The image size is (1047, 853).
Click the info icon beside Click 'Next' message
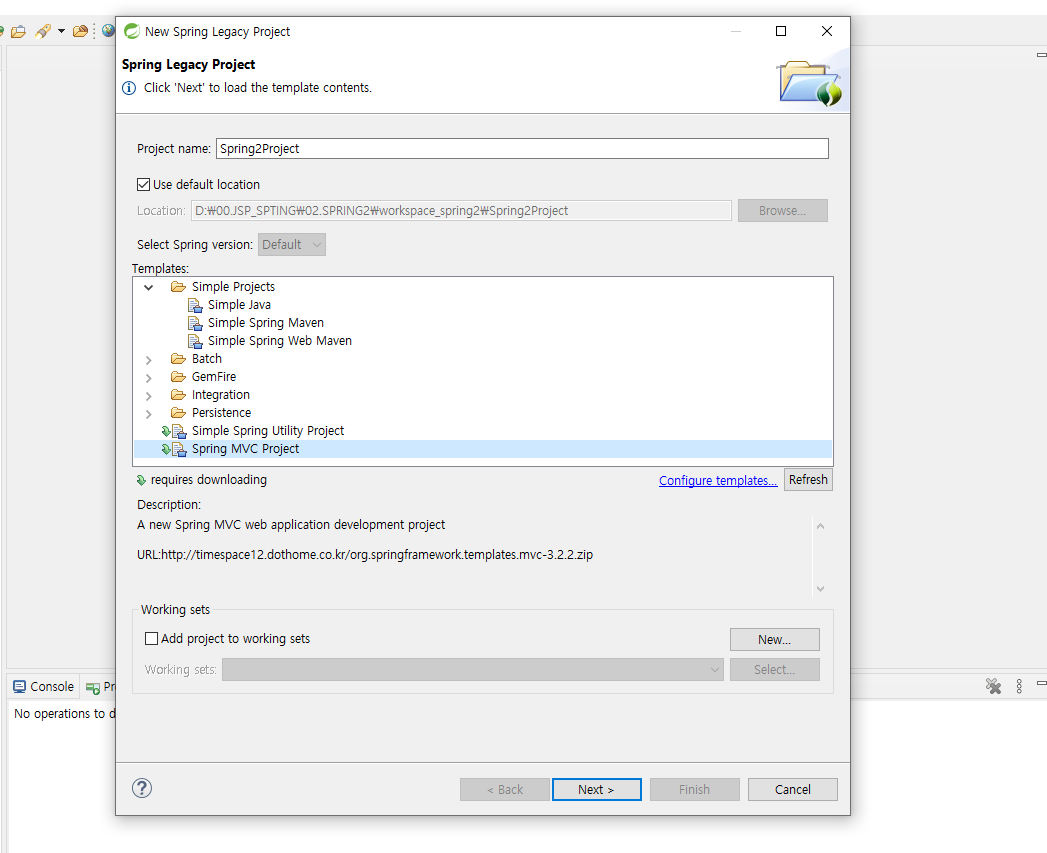129,88
